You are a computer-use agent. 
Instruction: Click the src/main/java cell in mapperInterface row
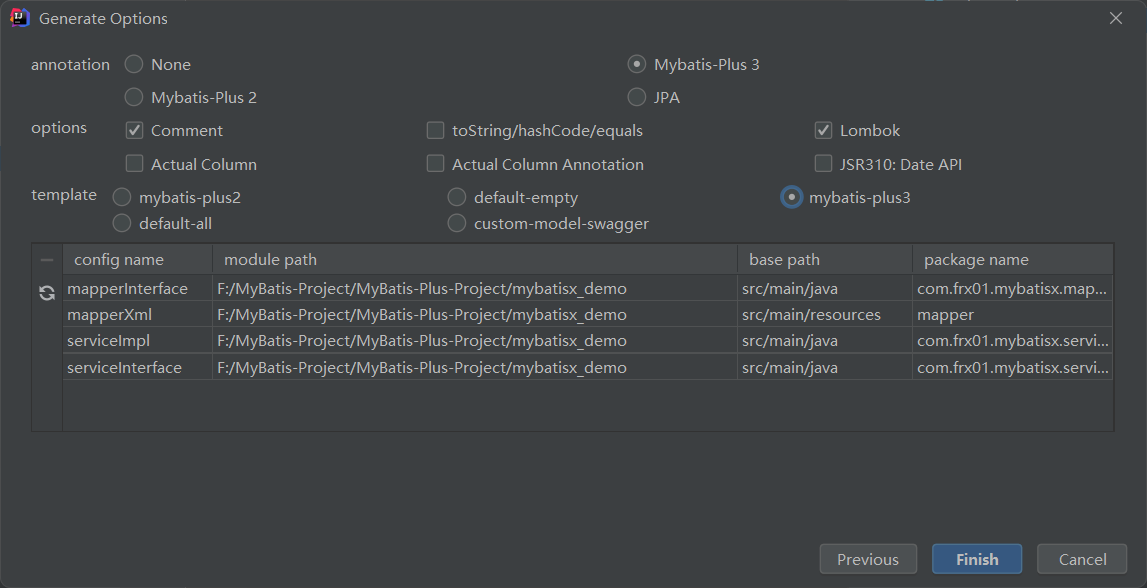click(825, 289)
